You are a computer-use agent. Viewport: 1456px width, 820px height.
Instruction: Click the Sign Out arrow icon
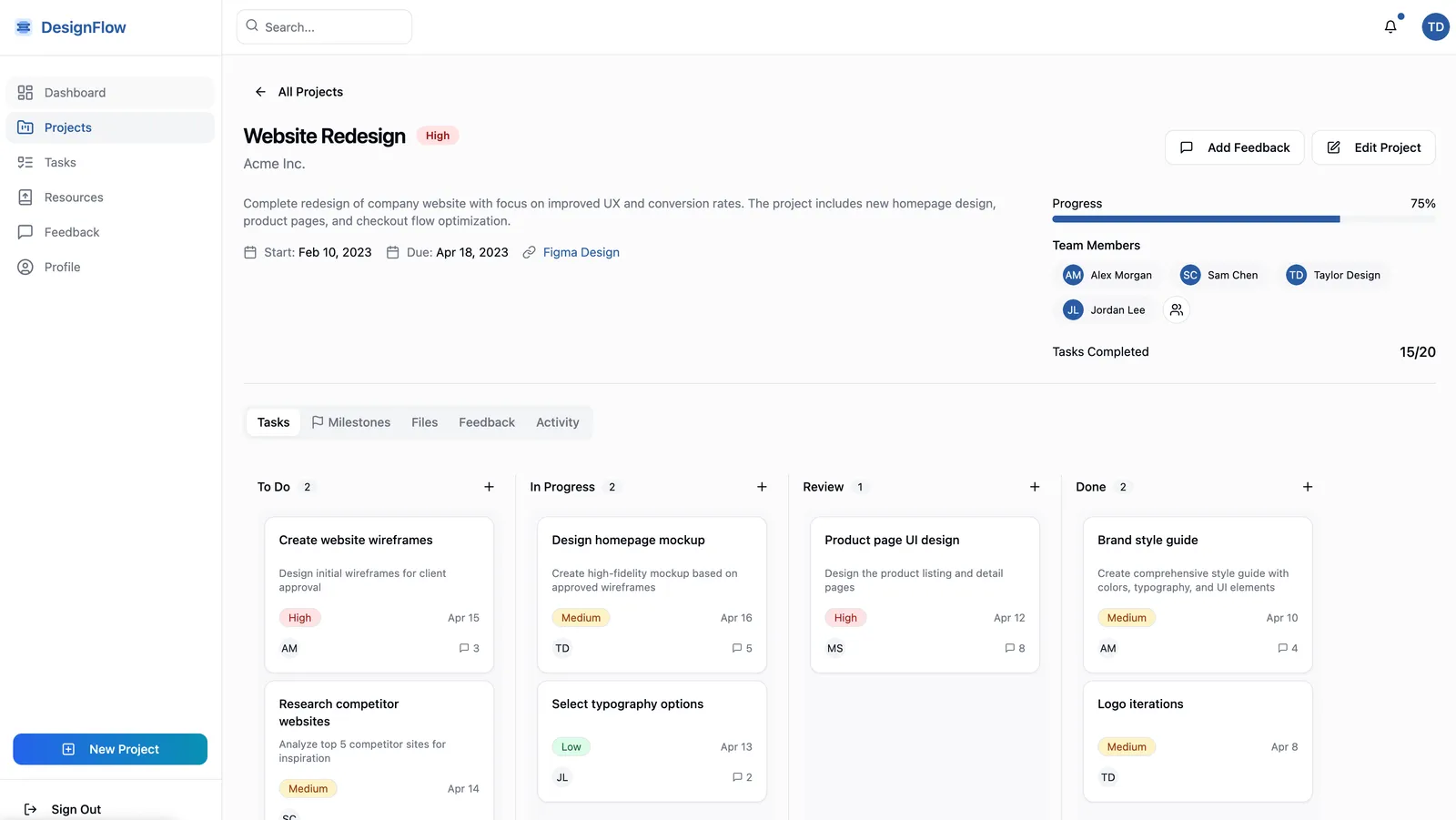click(x=30, y=809)
